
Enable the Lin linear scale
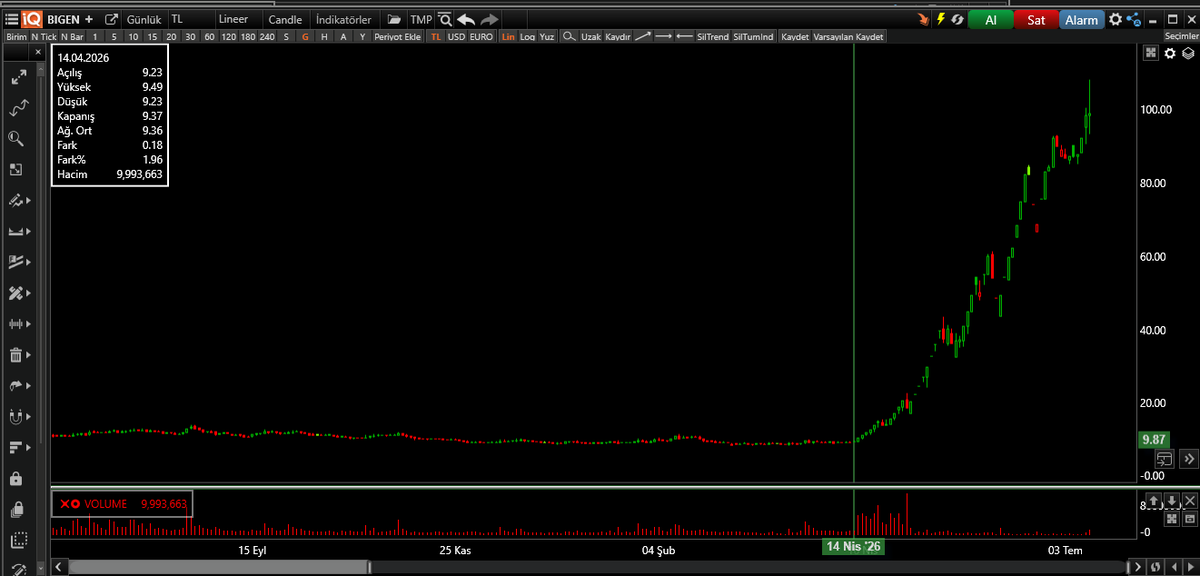click(508, 36)
